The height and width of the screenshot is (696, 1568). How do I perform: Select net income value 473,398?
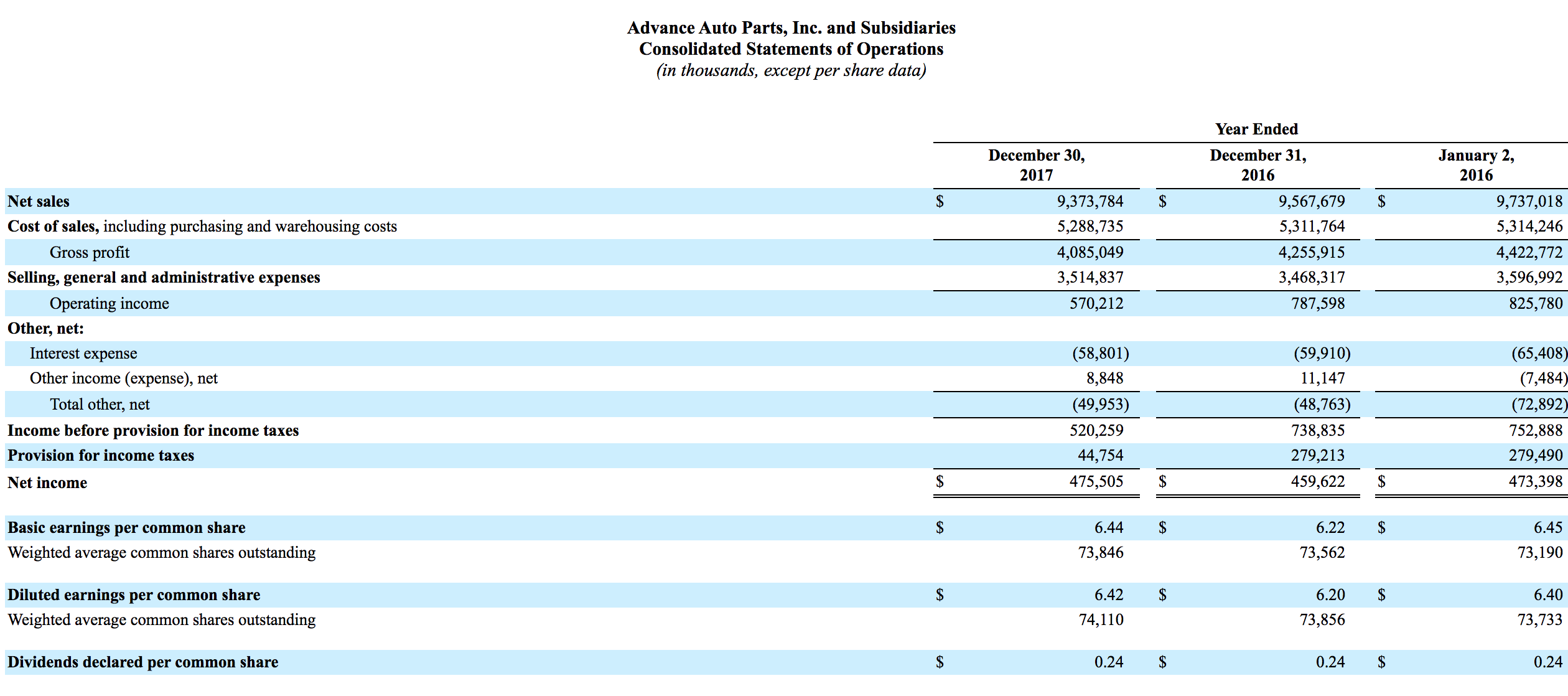click(x=1536, y=482)
